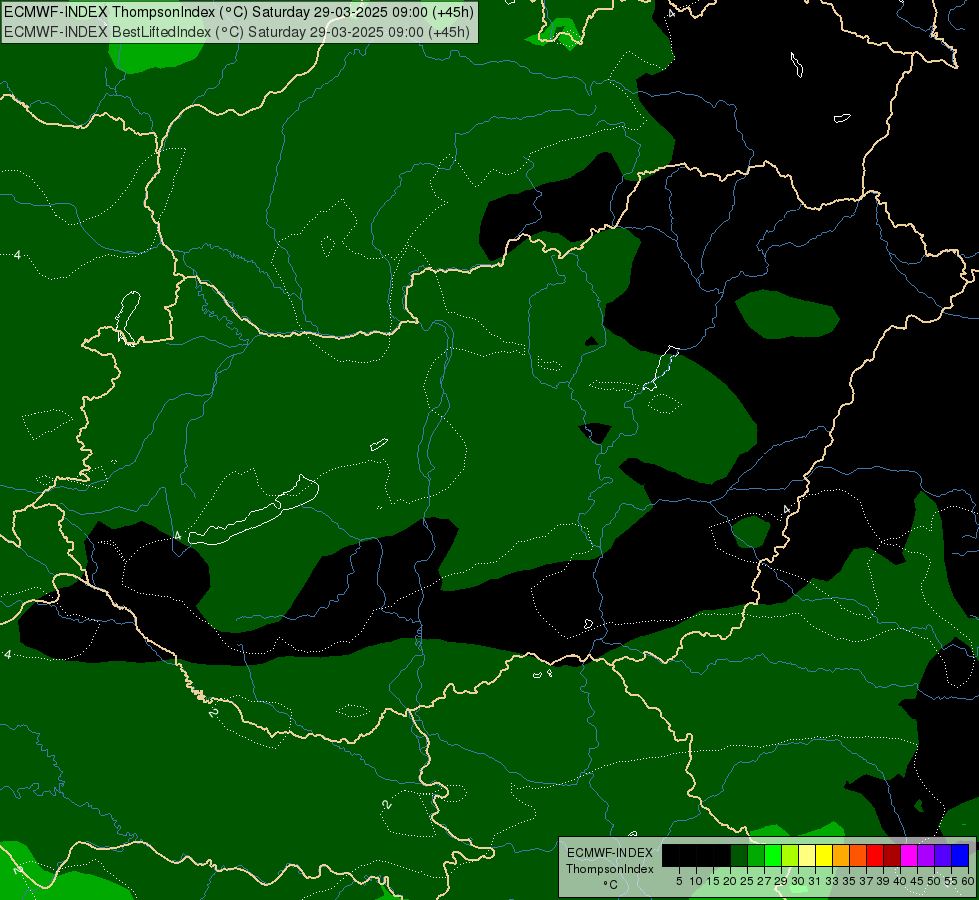Click the lime 29–30 legend swatch
Image resolution: width=979 pixels, height=900 pixels.
[x=790, y=855]
